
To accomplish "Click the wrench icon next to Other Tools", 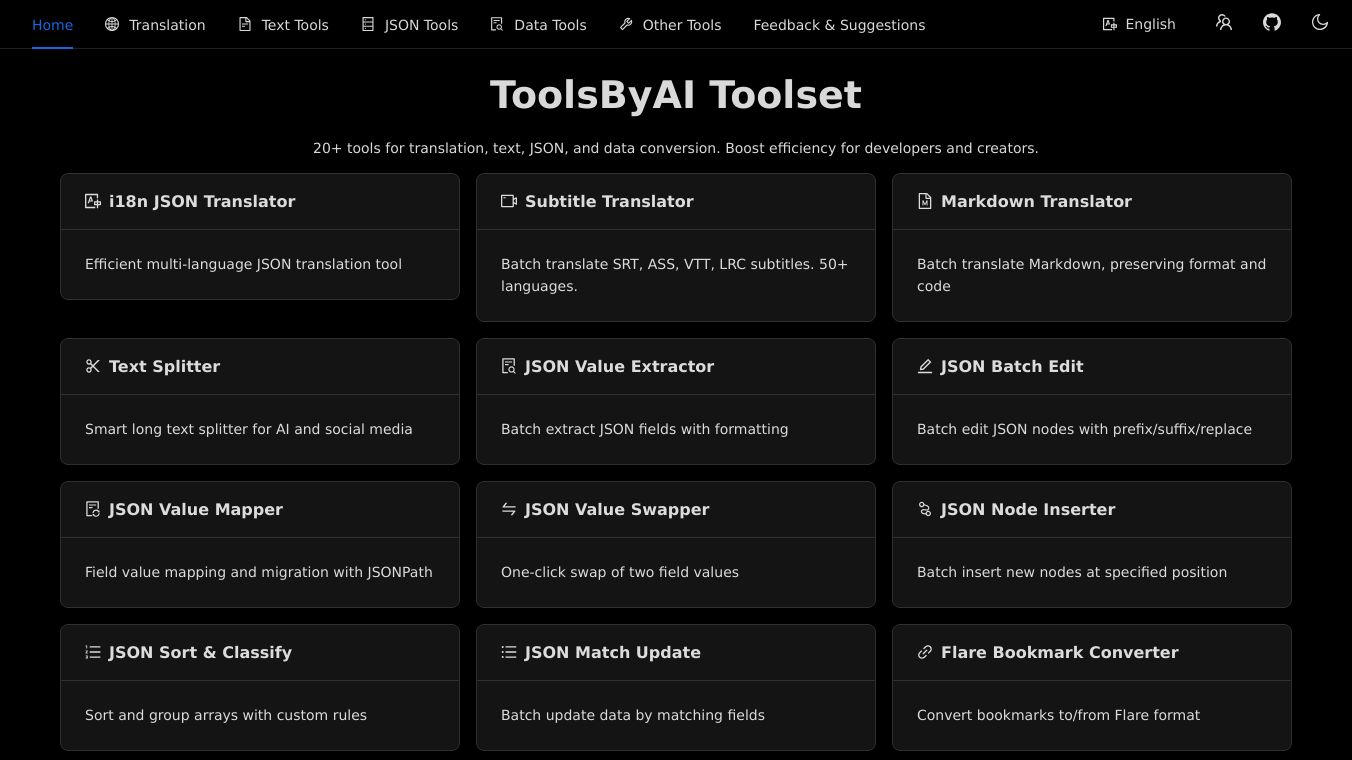I will click(x=627, y=24).
